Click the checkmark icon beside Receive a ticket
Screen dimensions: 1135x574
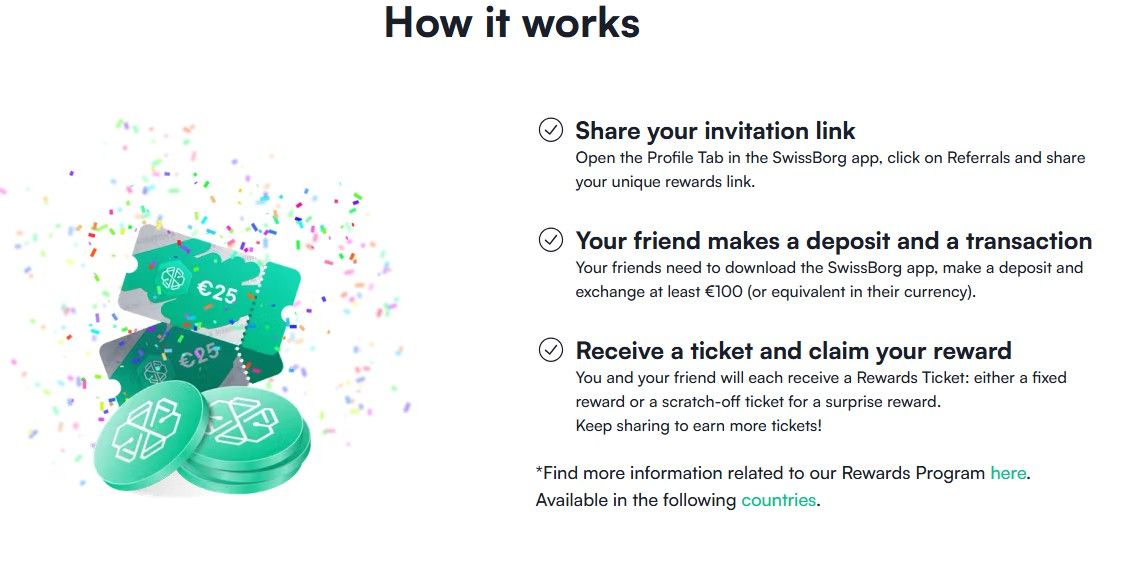coord(550,350)
